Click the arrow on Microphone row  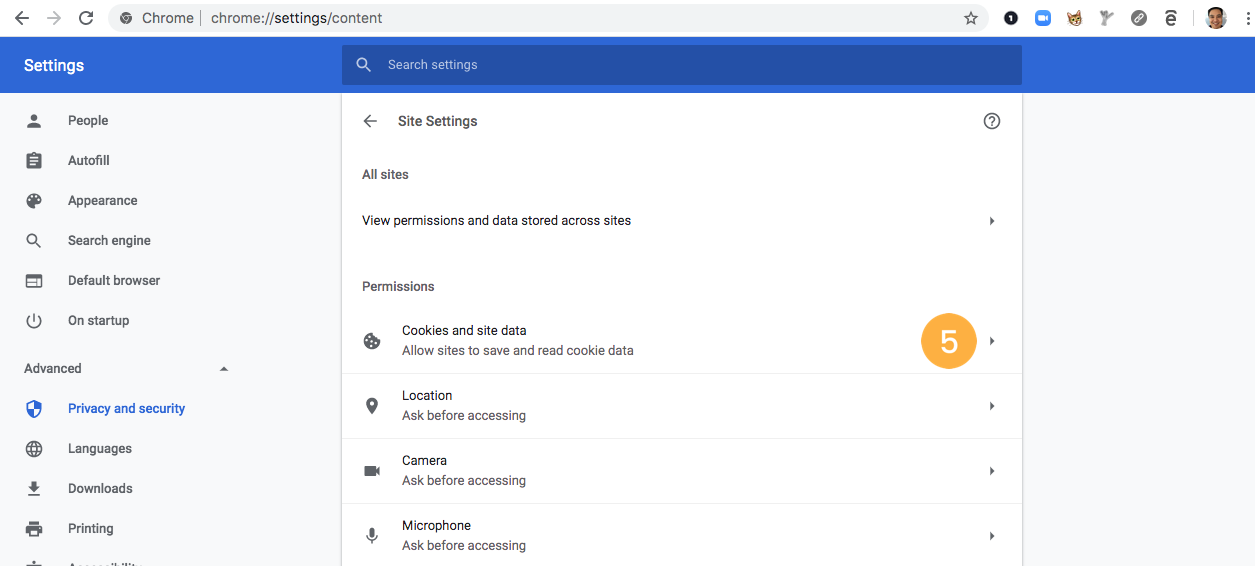(992, 536)
